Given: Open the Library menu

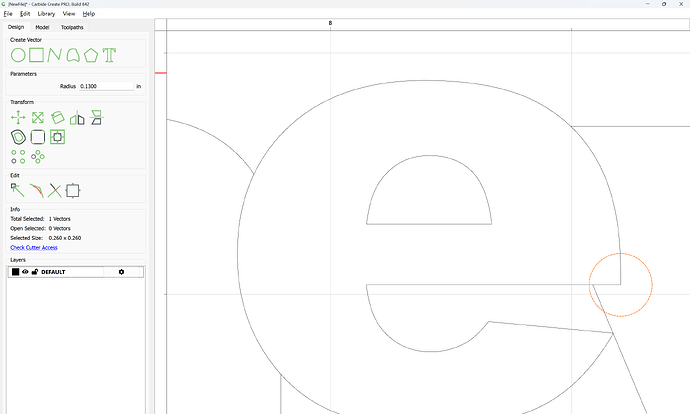Looking at the screenshot, I should (46, 14).
